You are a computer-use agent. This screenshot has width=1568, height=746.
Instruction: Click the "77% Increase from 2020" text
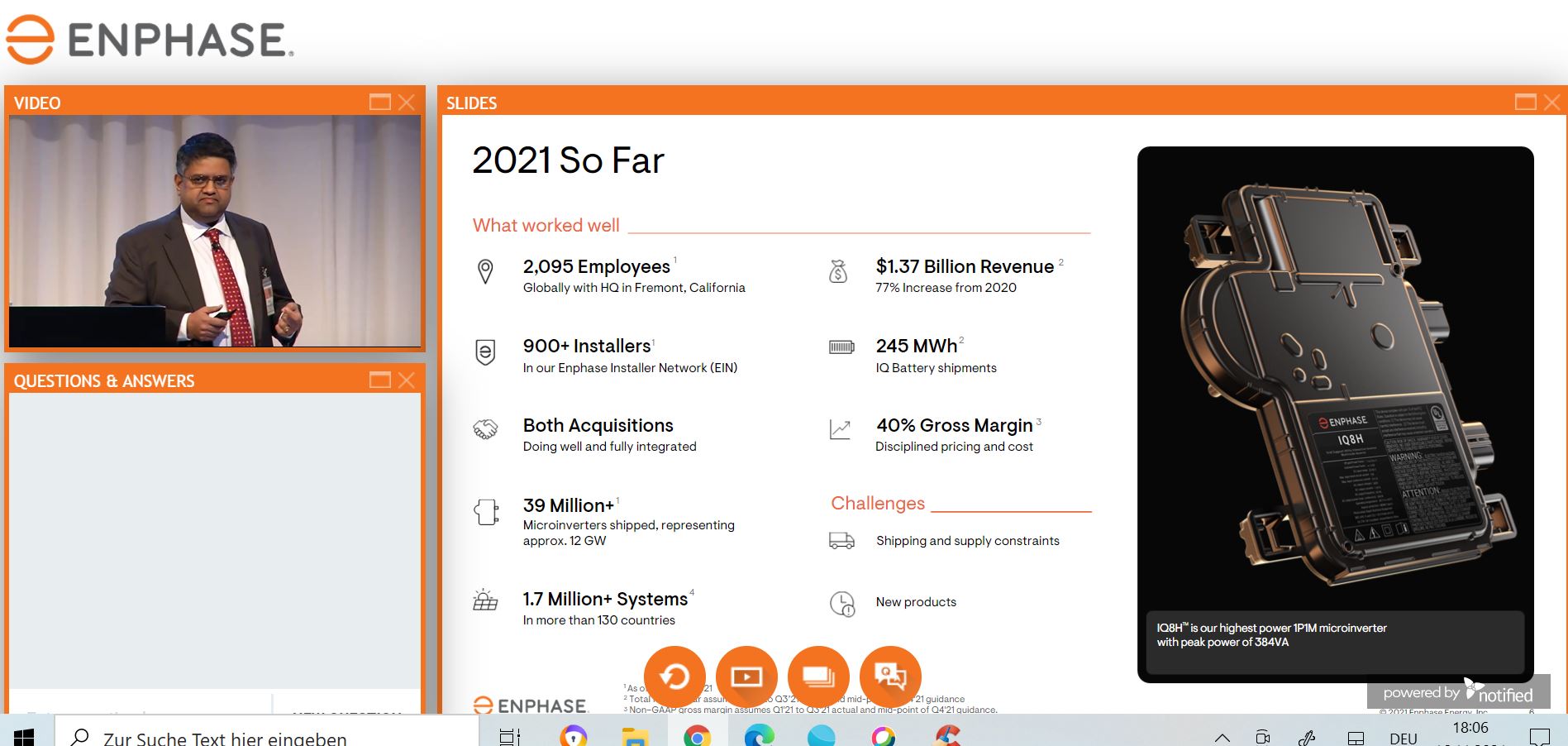click(x=946, y=288)
